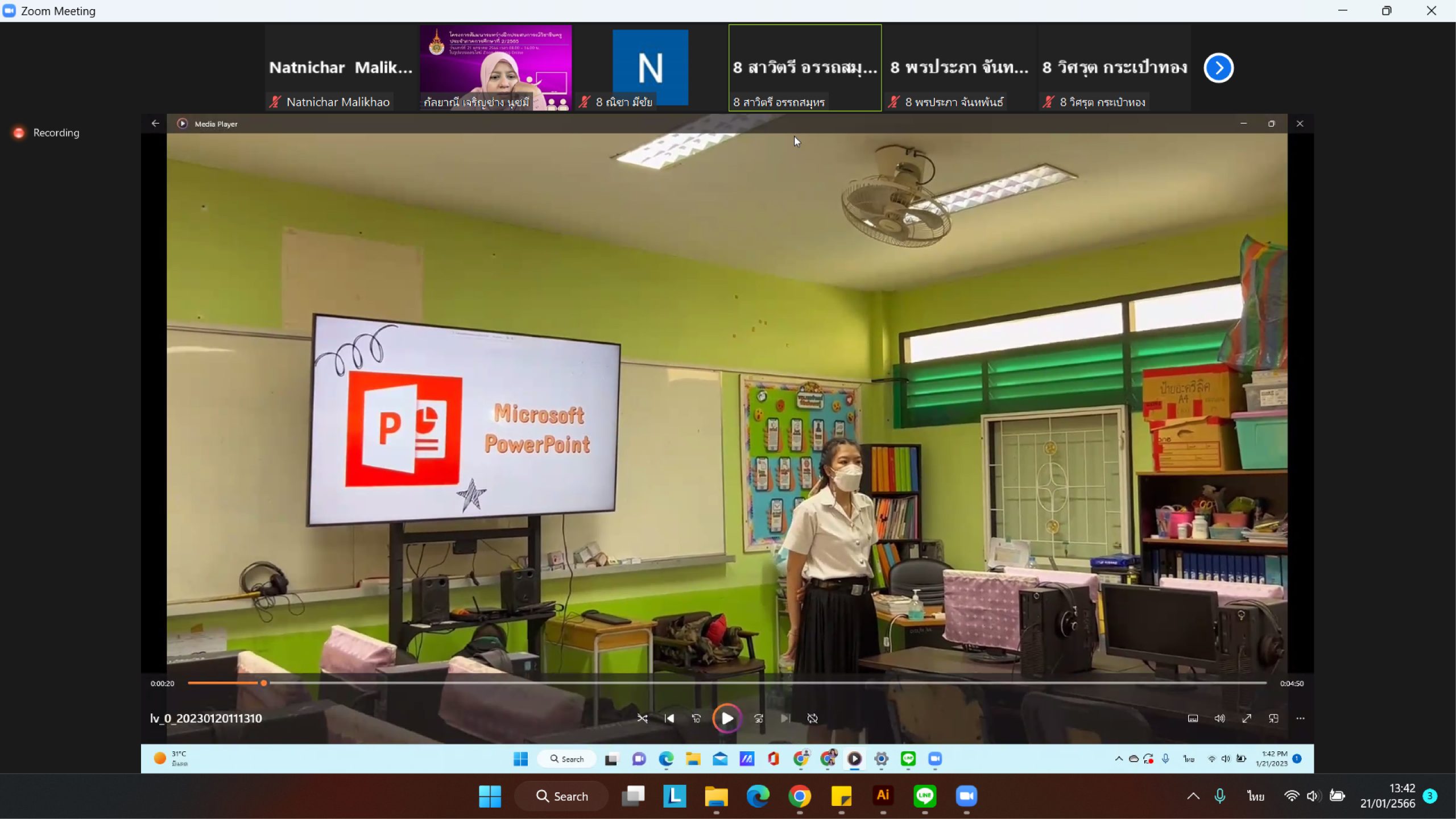Switch input language ไทย in tray

pos(1256,796)
